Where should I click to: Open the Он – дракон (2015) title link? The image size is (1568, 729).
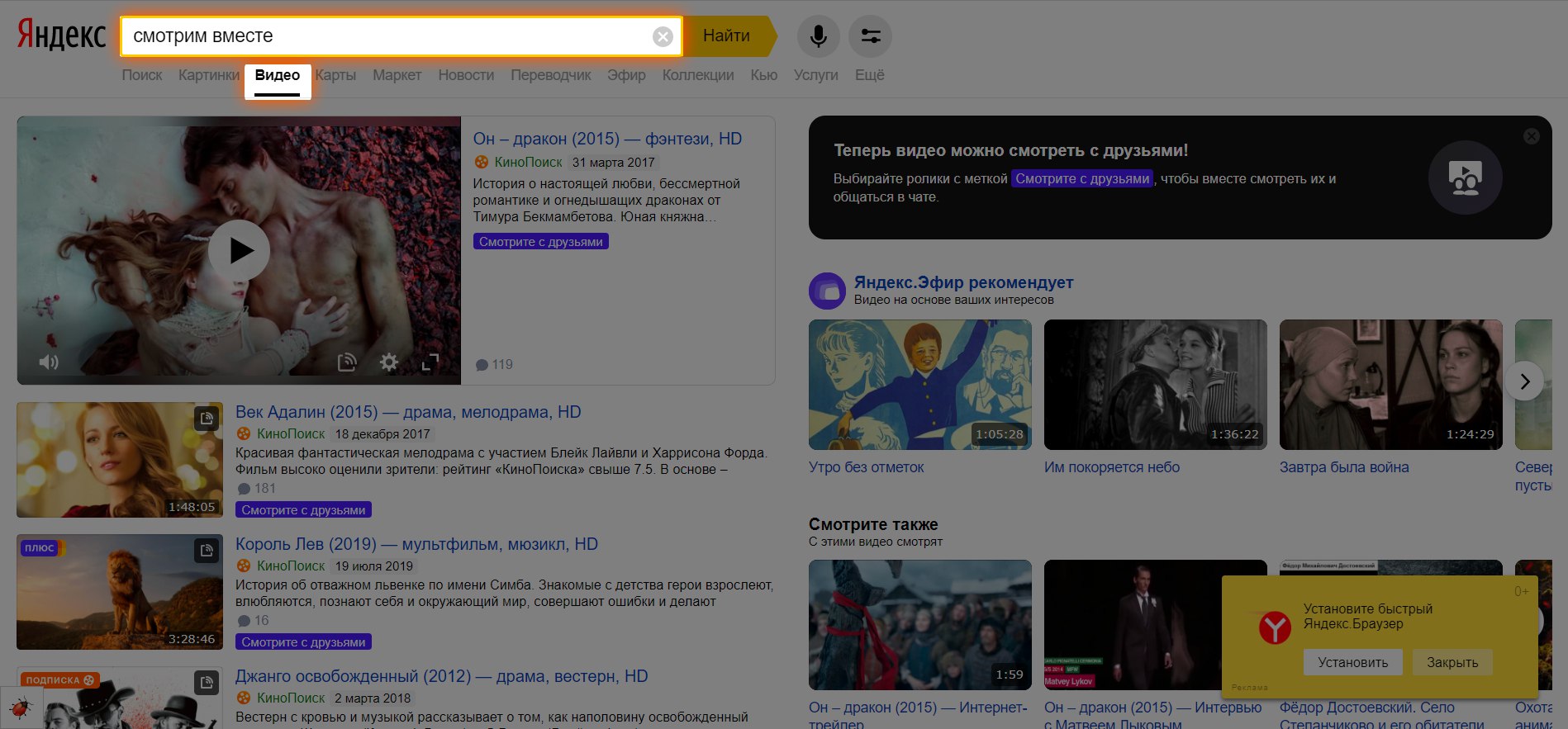pos(607,139)
